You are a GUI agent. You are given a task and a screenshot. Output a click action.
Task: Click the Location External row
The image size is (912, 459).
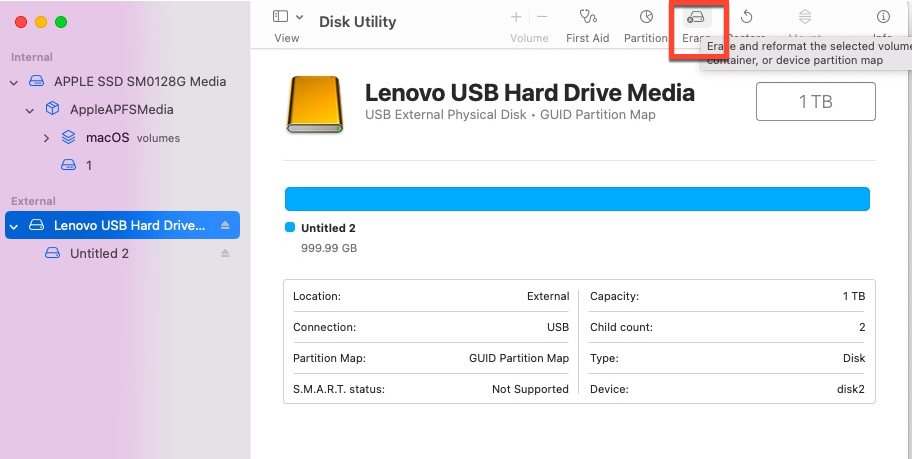[431, 296]
